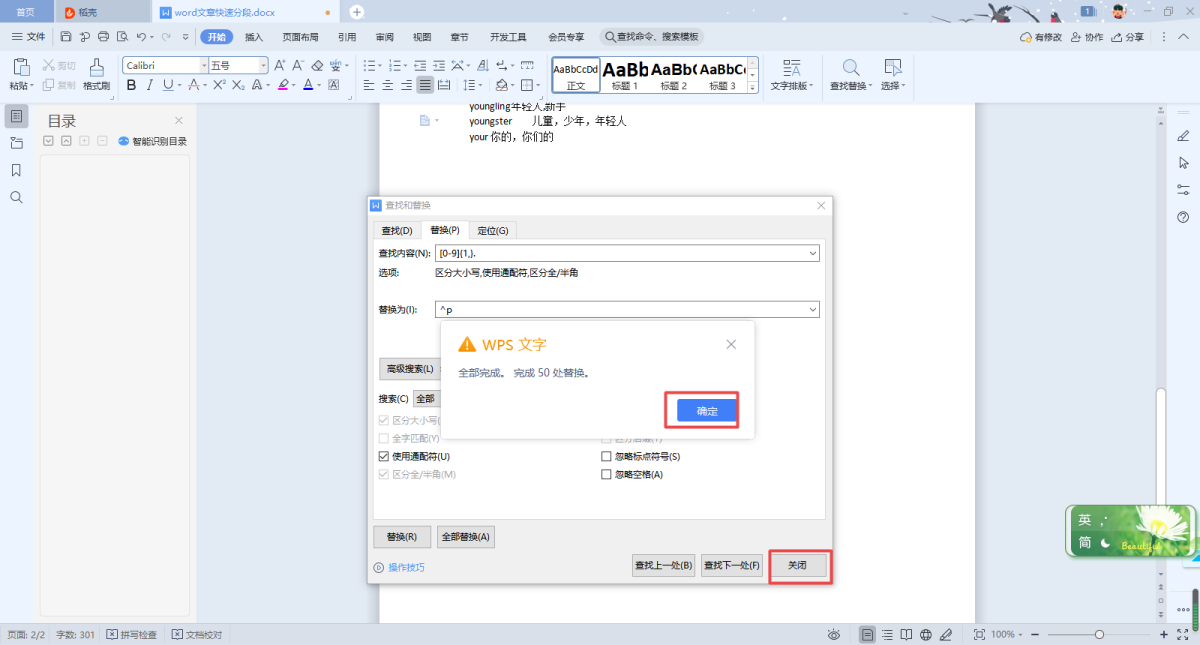
Task: Click the blue 确定 button
Action: tap(707, 410)
